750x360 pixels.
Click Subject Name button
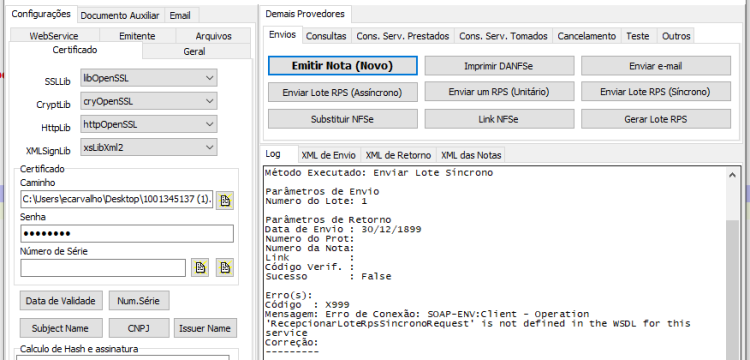[61, 328]
